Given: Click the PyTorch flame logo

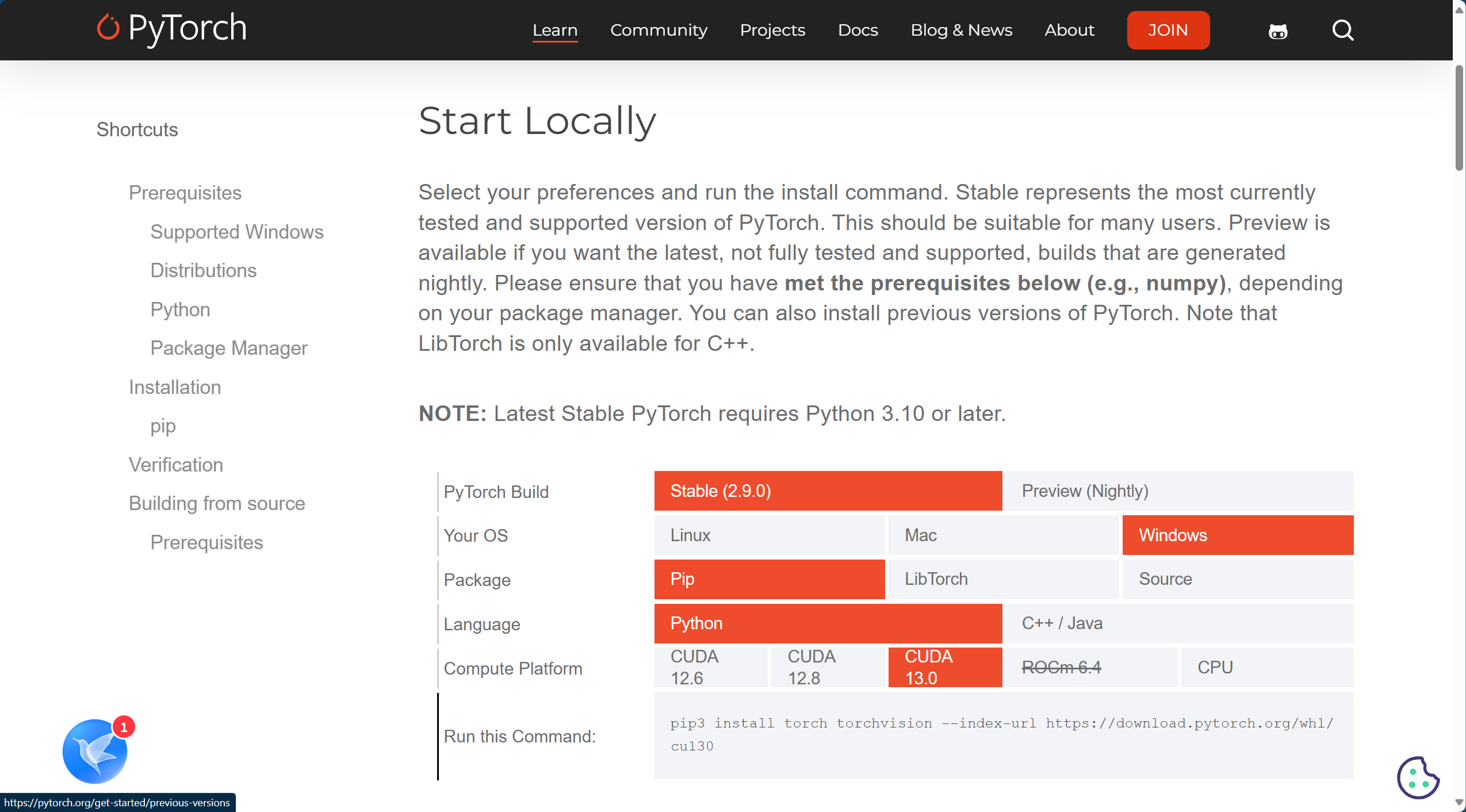Looking at the screenshot, I should click(108, 28).
